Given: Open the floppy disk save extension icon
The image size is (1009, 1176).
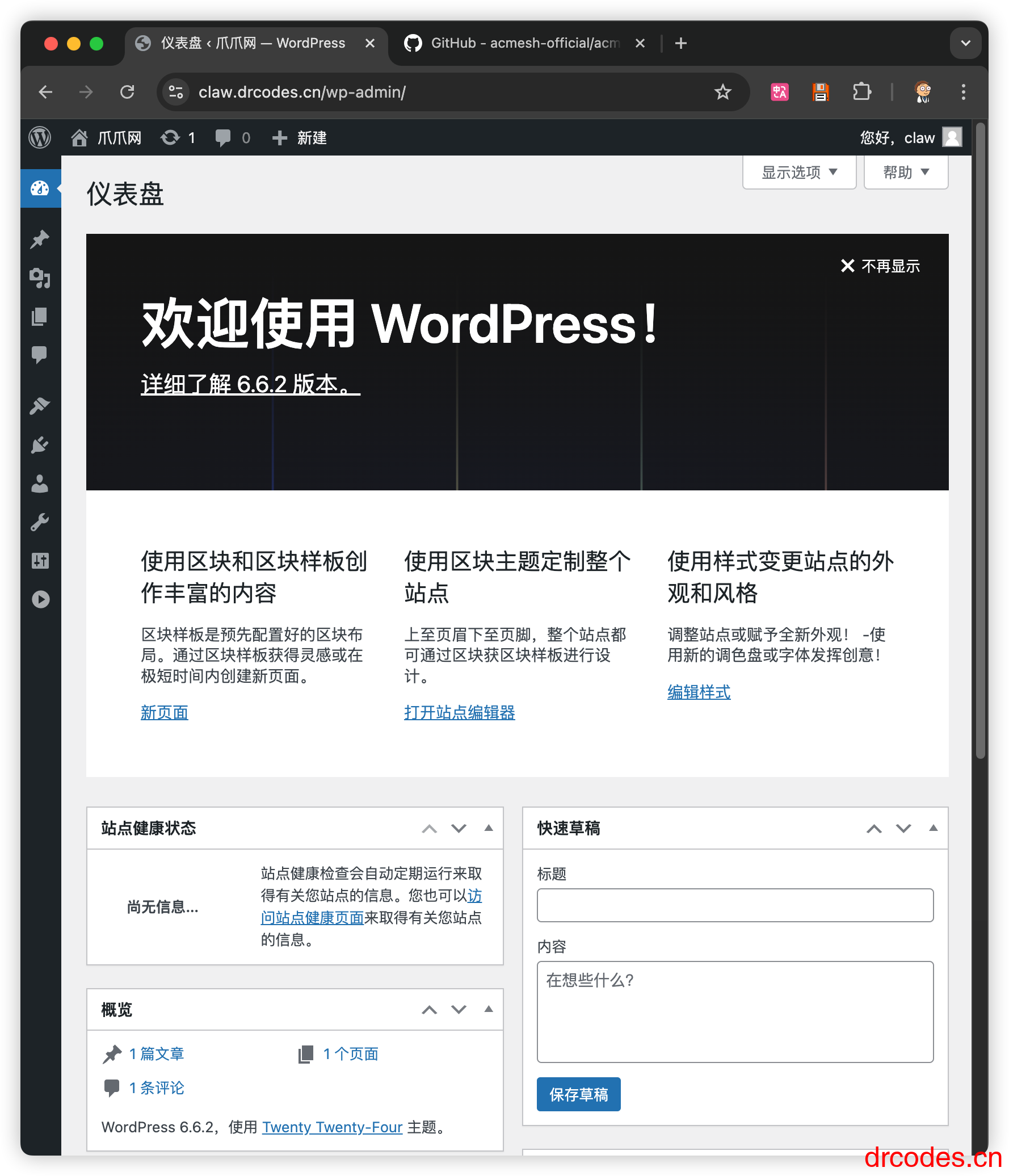Looking at the screenshot, I should click(x=821, y=92).
